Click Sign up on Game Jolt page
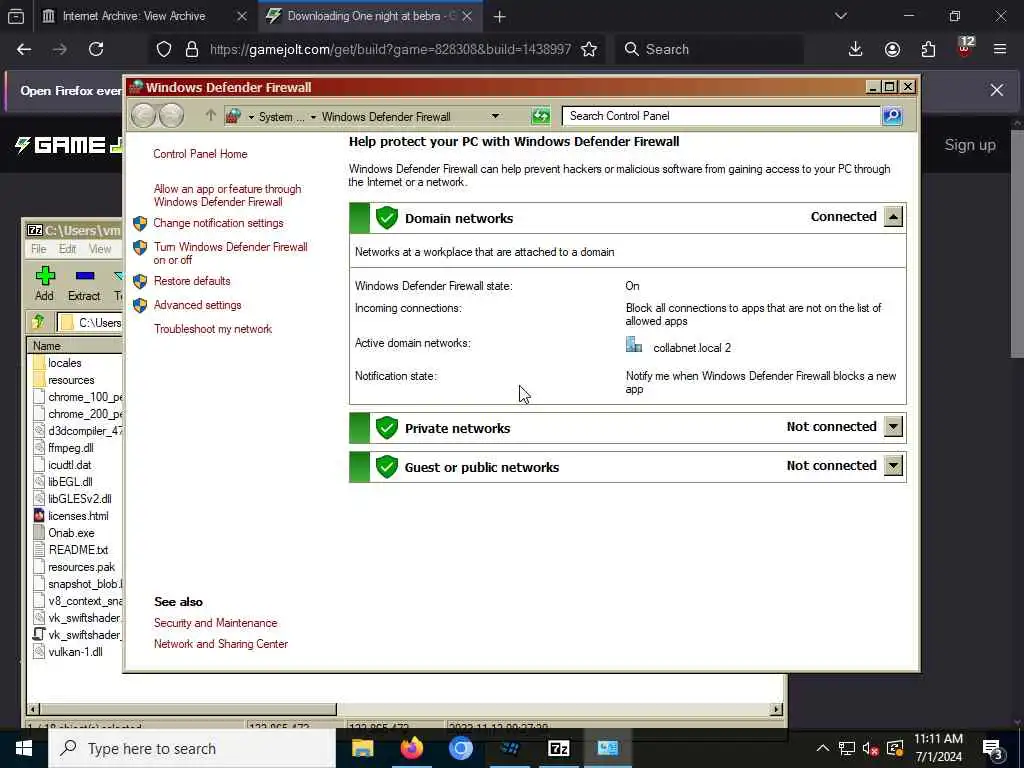Screen dimensions: 1024x768 (x=970, y=145)
